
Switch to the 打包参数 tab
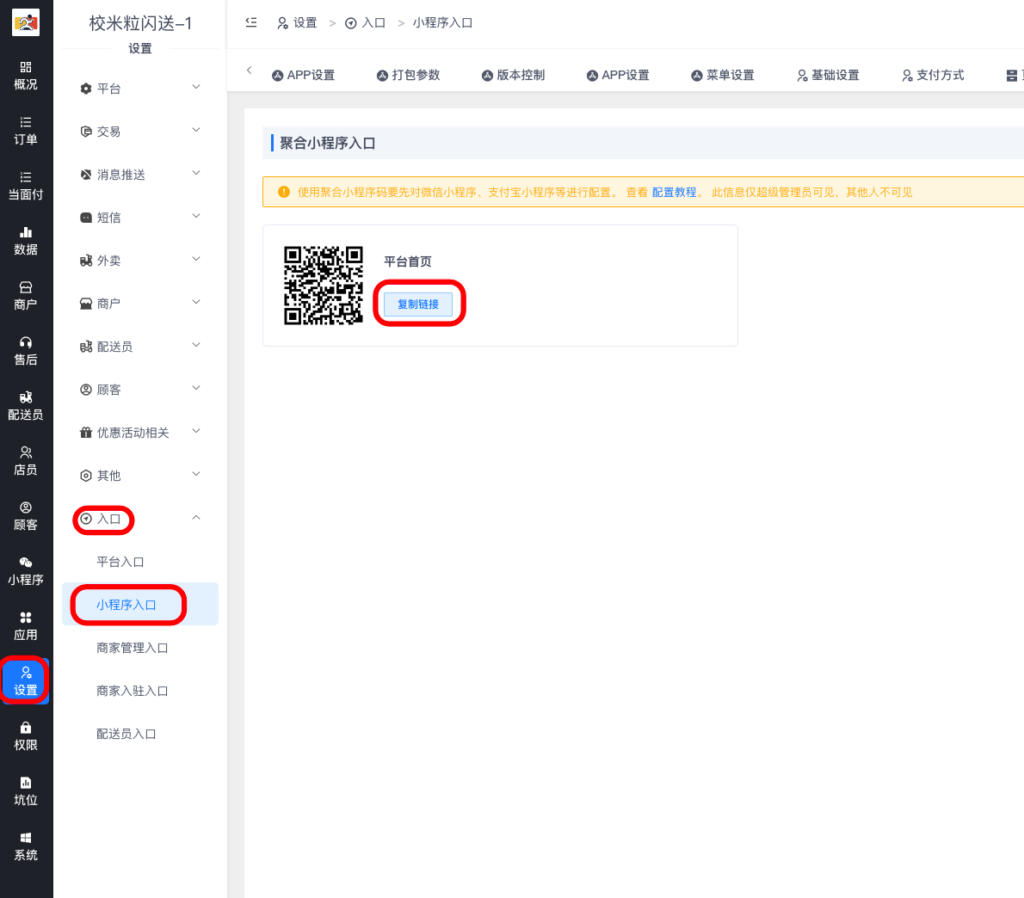[x=408, y=74]
